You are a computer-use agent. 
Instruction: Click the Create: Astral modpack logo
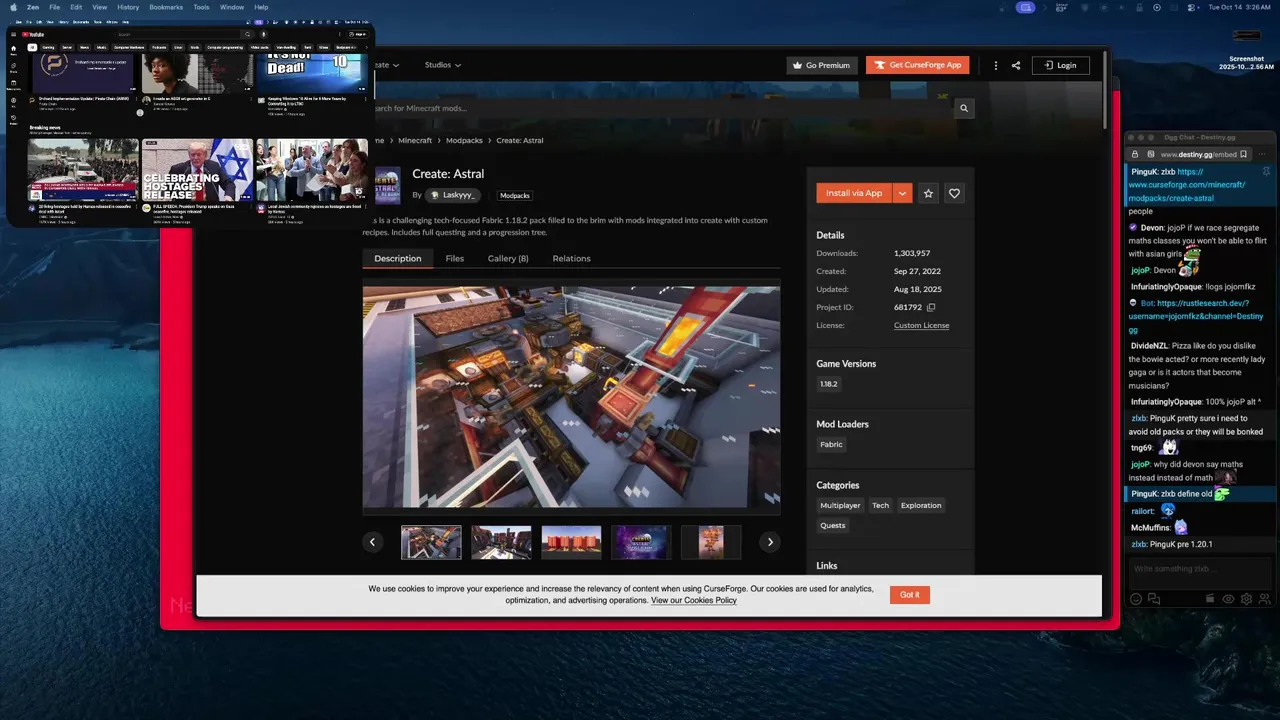tap(389, 186)
